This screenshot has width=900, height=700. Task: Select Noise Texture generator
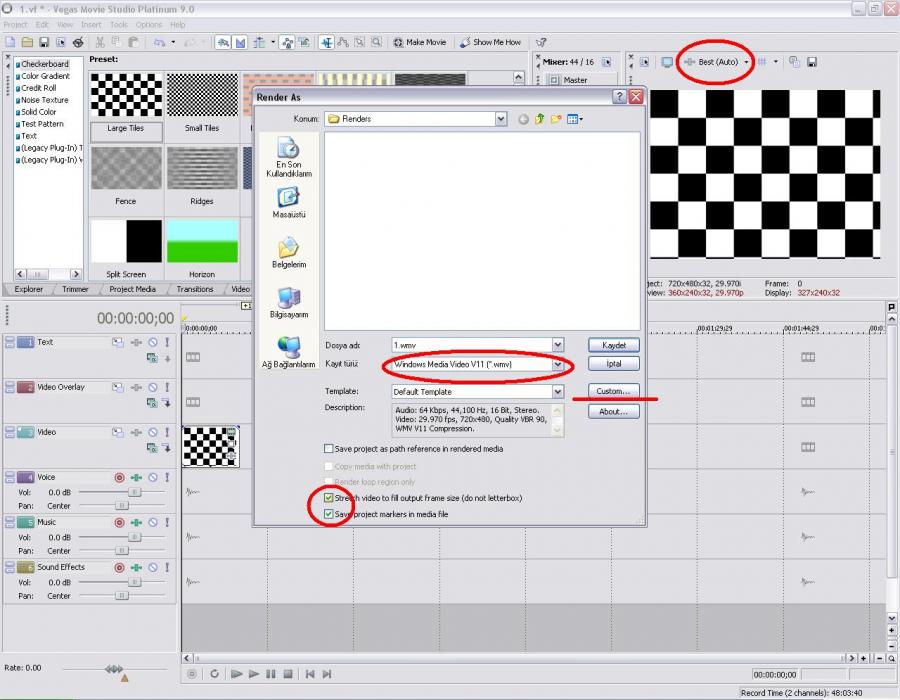point(45,100)
